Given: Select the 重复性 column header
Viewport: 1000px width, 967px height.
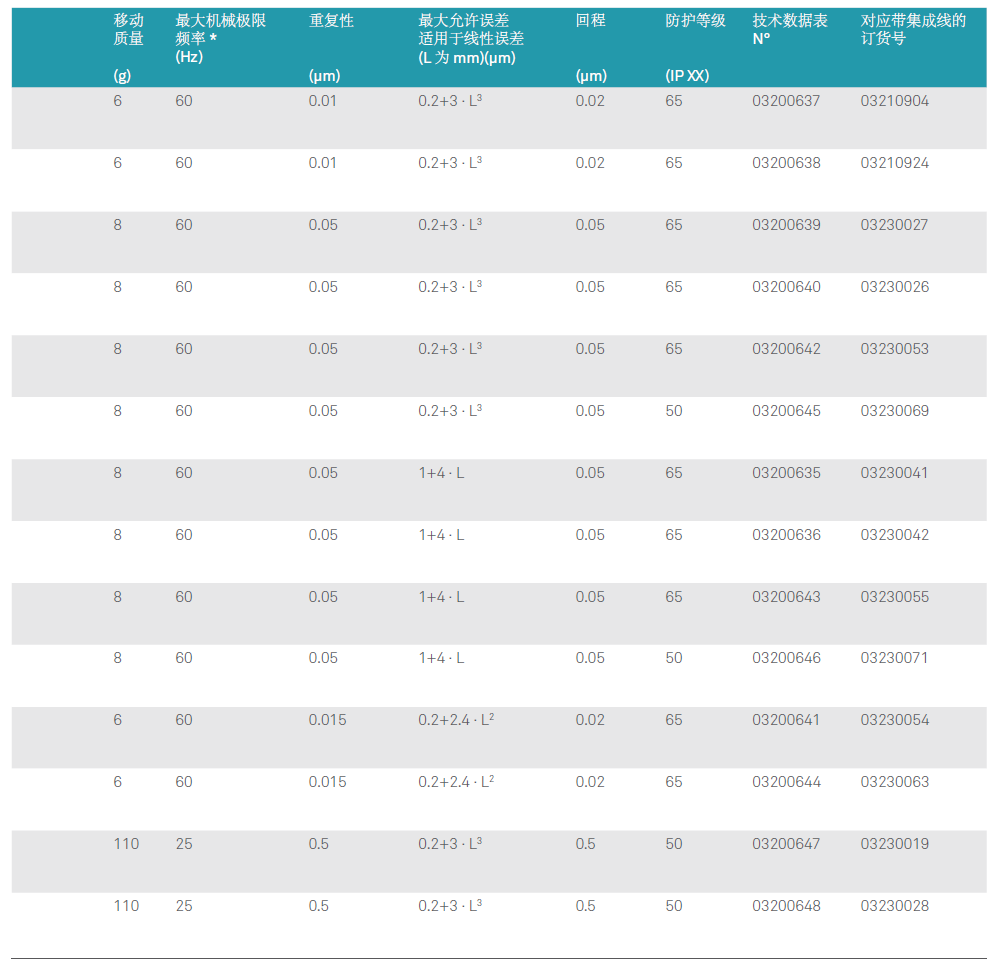Looking at the screenshot, I should (331, 21).
